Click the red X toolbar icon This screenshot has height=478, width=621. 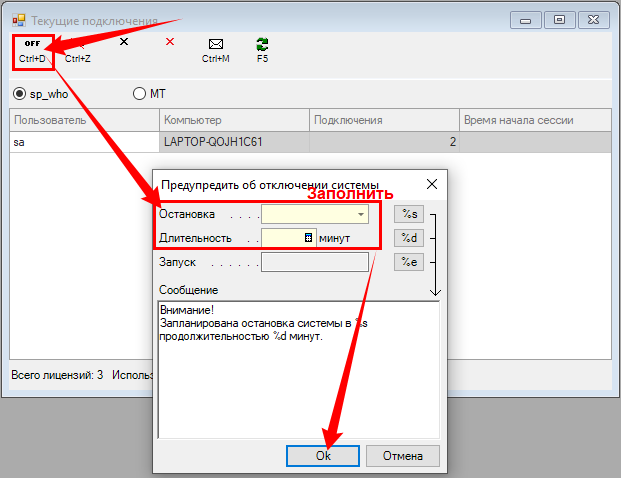point(169,42)
